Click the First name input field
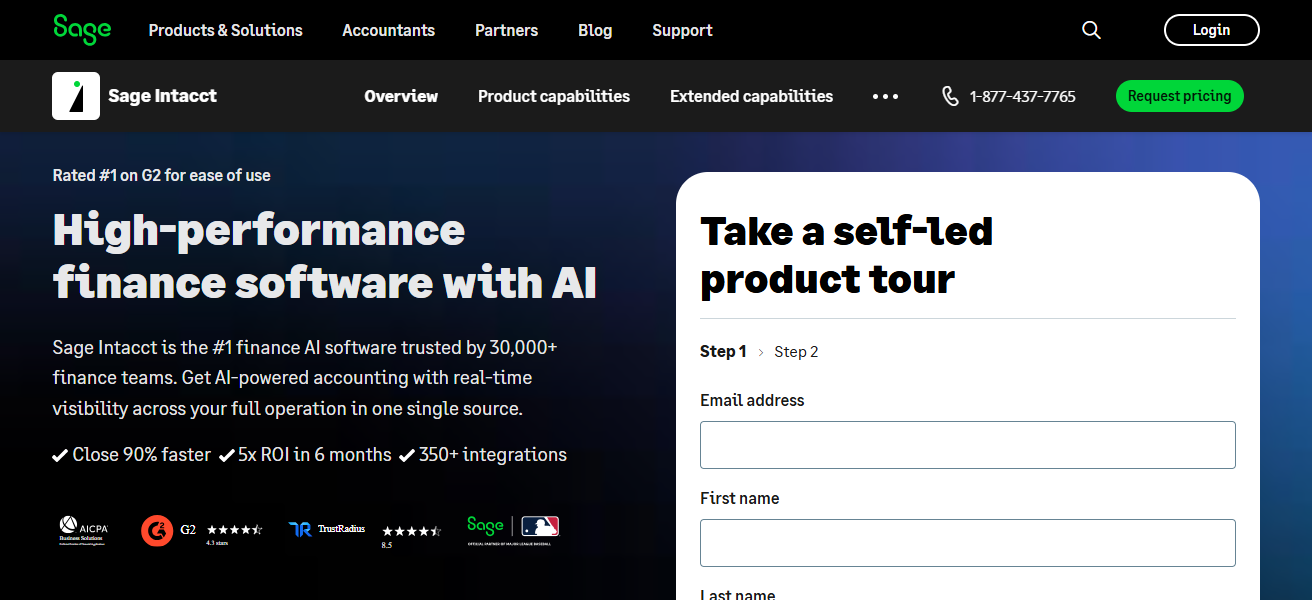This screenshot has height=600, width=1312. (x=967, y=542)
